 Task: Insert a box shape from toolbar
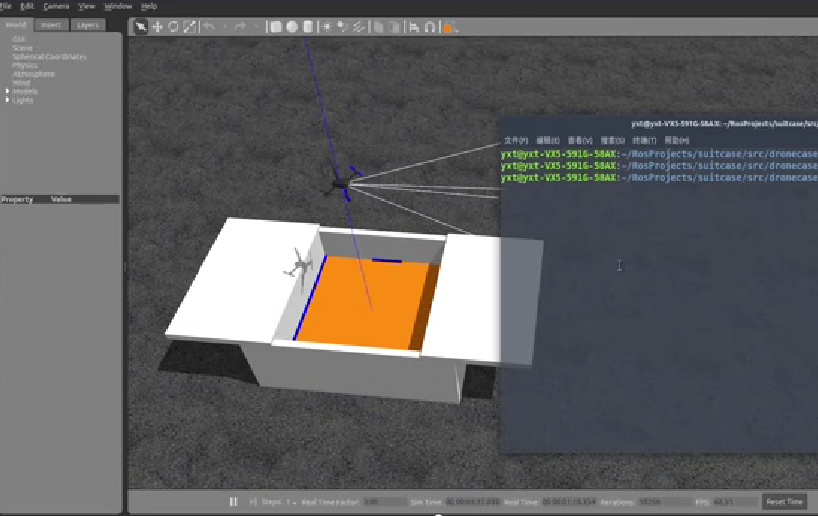point(276,27)
